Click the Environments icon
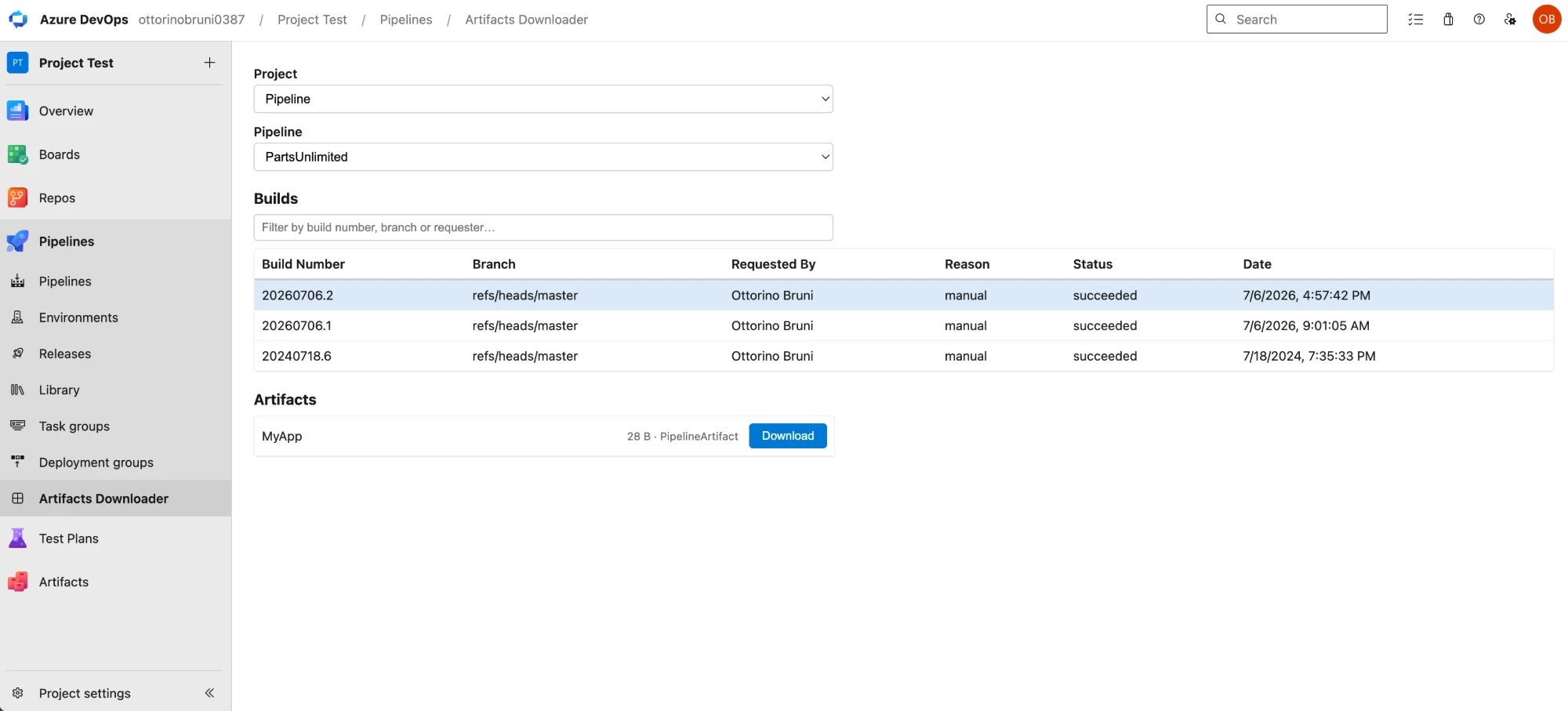 (18, 317)
